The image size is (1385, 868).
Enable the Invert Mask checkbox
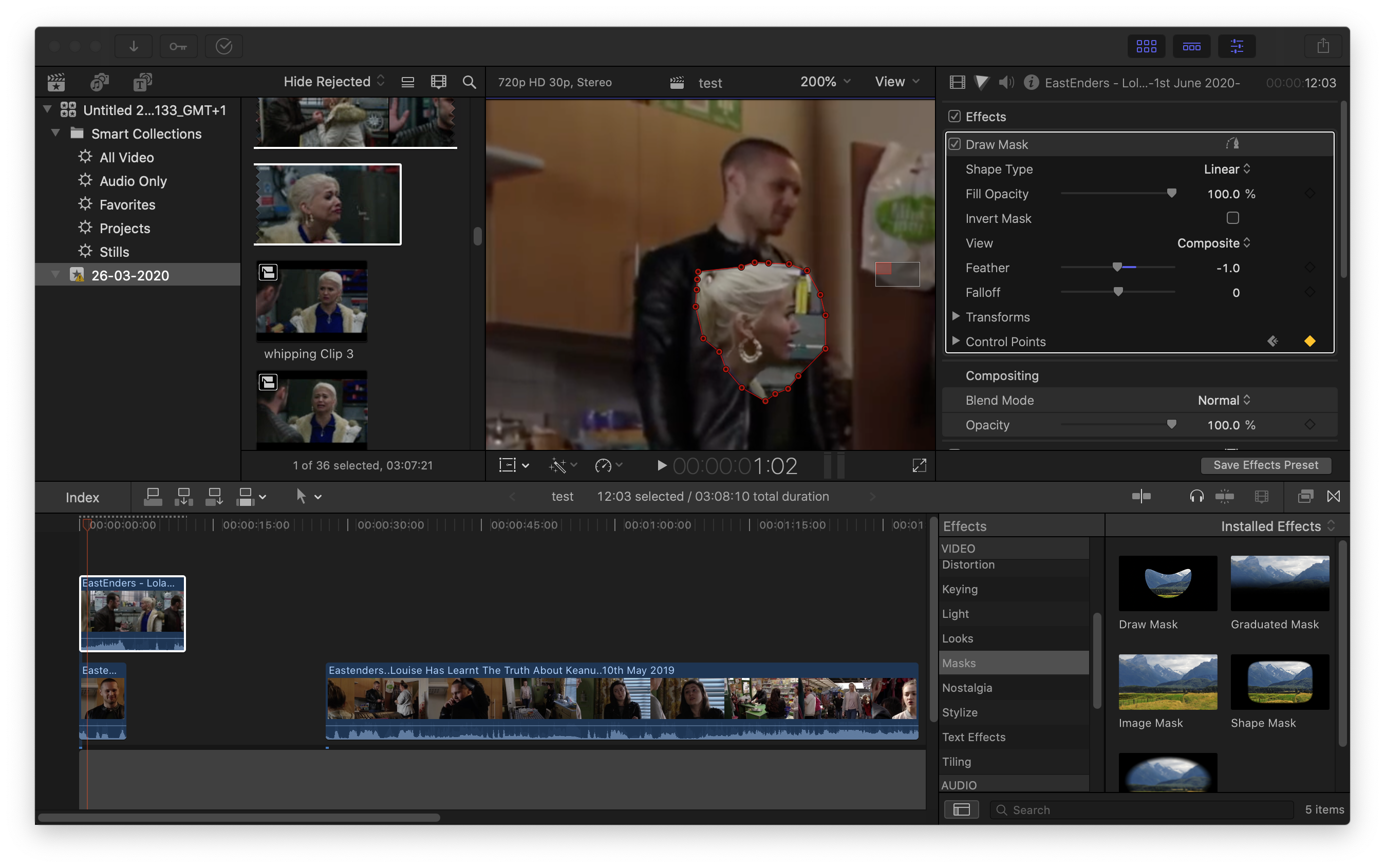1232,218
